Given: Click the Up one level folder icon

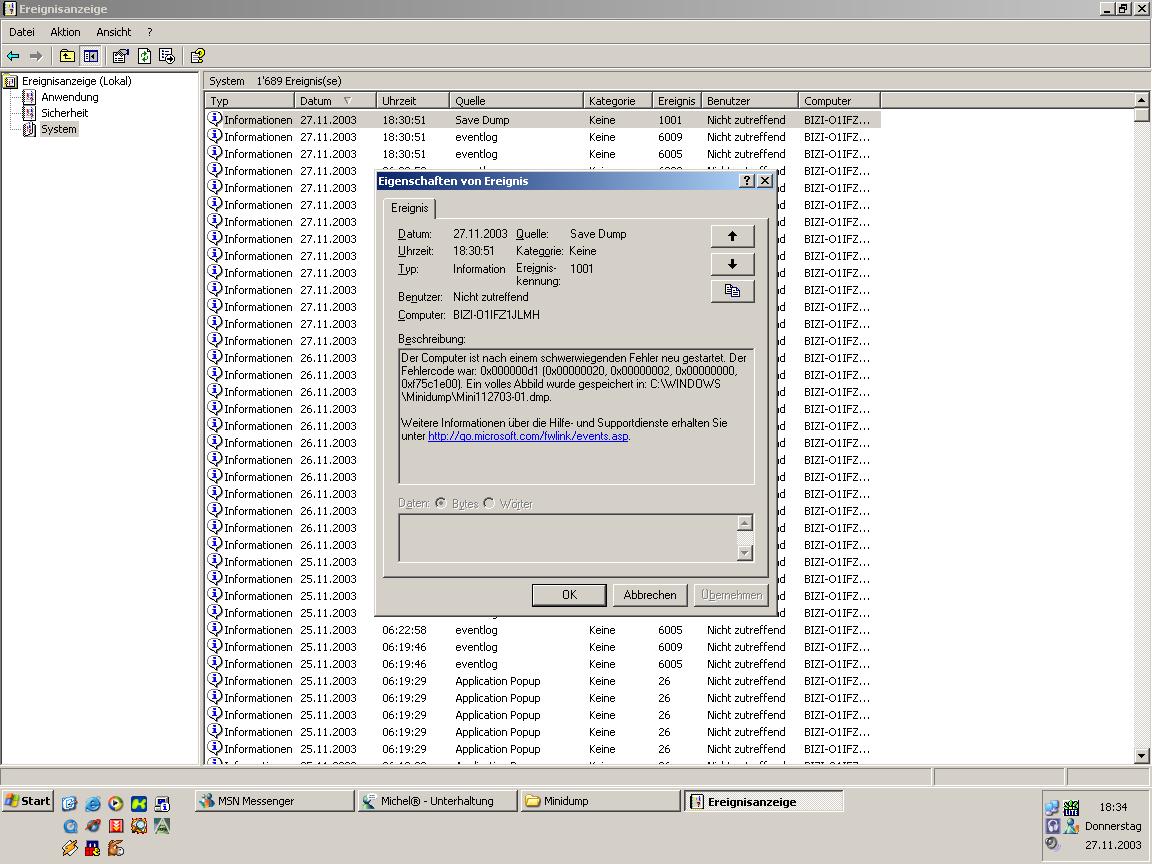Looking at the screenshot, I should (67, 56).
